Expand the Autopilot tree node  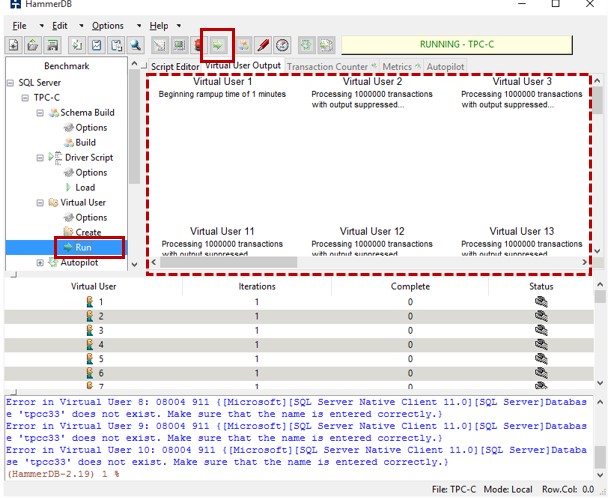(41, 263)
